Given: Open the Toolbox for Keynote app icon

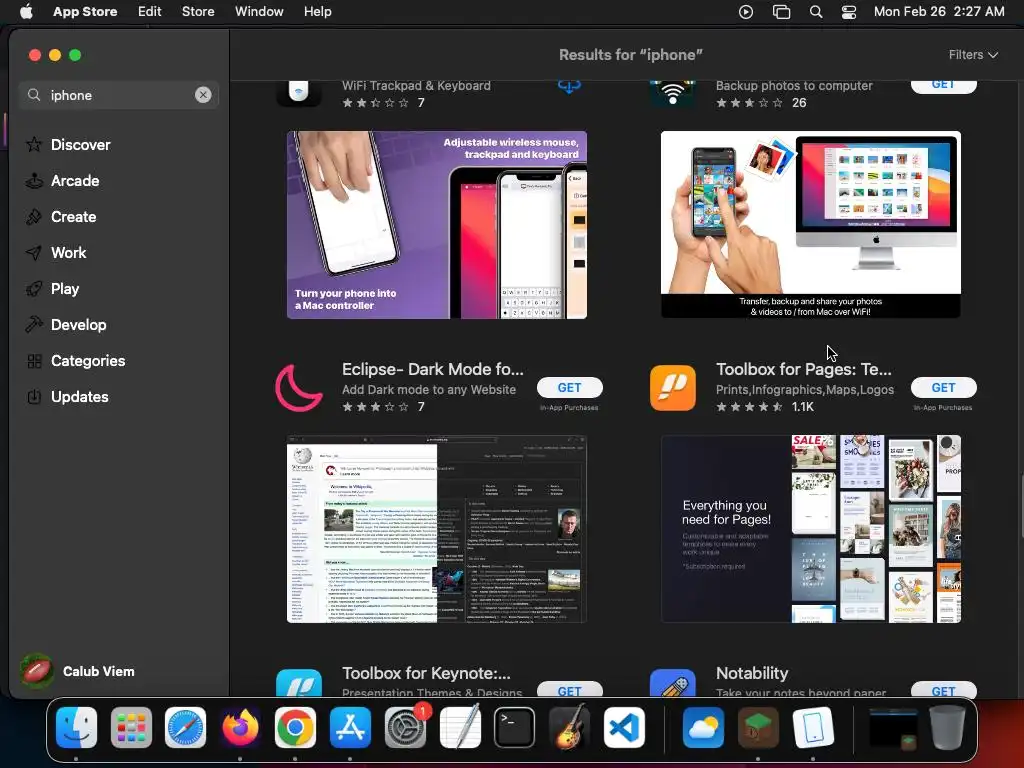Looking at the screenshot, I should 299,683.
